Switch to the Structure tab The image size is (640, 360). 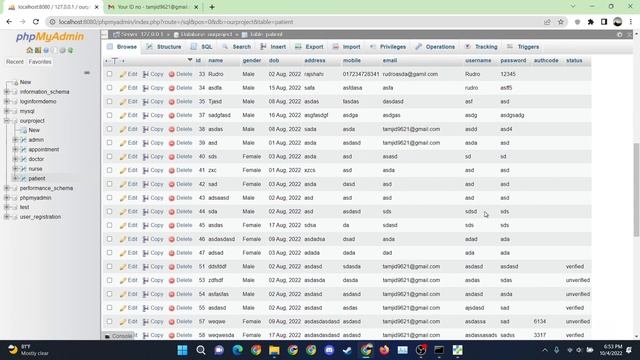pos(164,47)
